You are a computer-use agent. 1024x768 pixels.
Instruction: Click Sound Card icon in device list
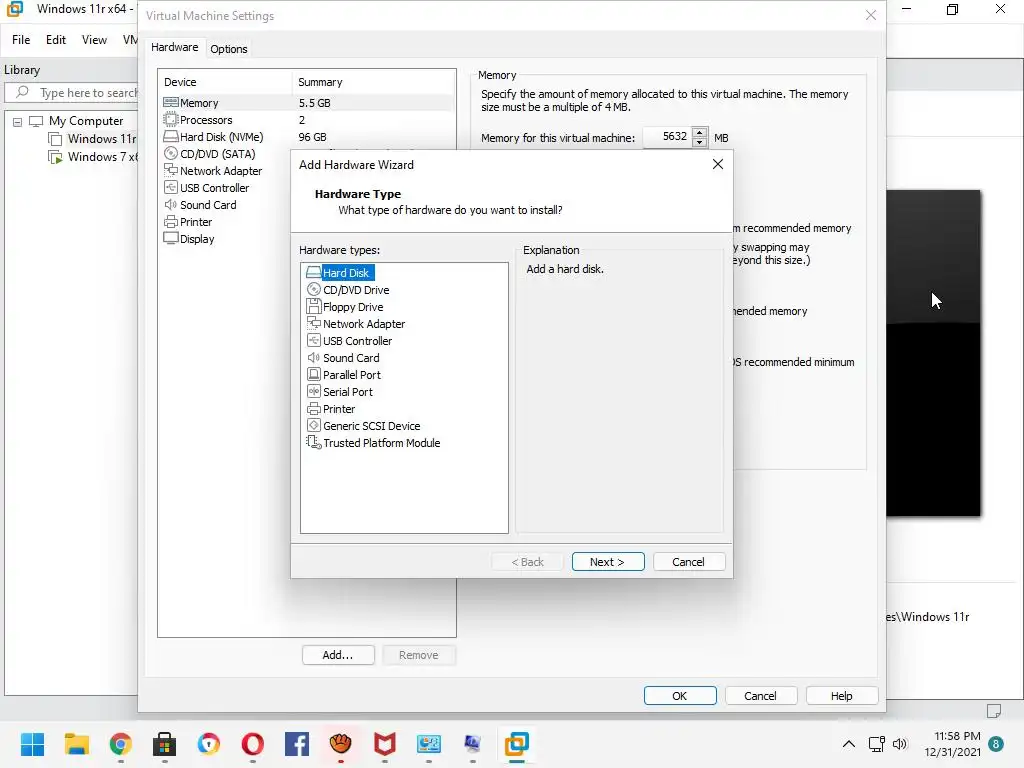[170, 204]
